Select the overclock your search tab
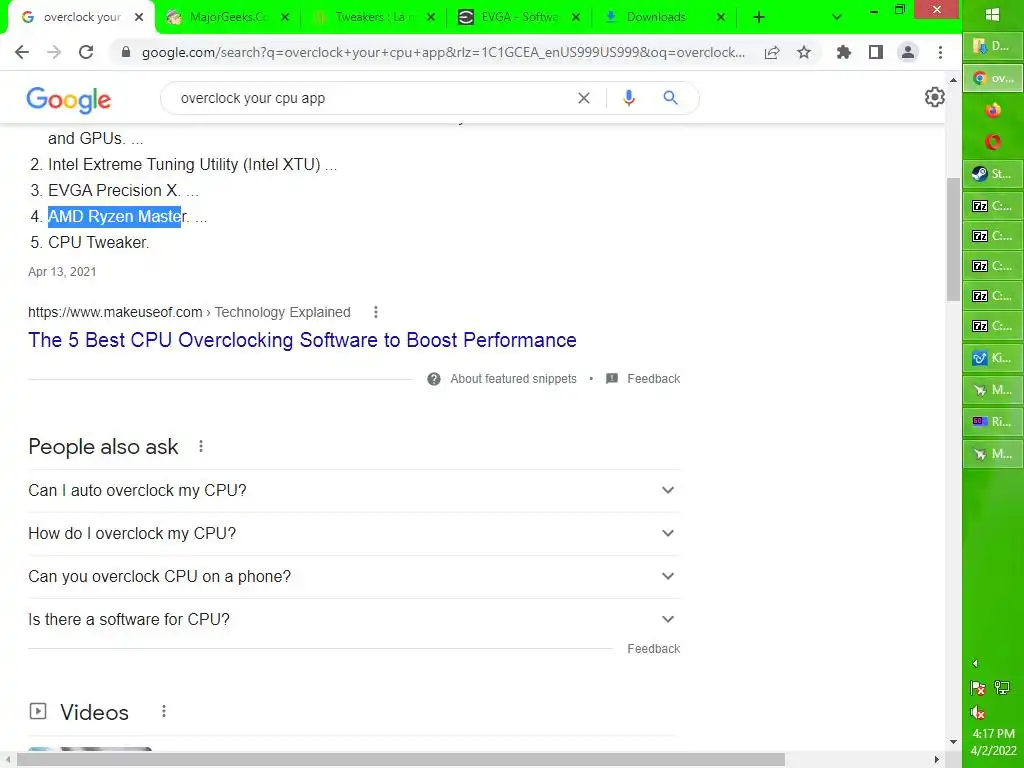This screenshot has height=768, width=1024. pyautogui.click(x=81, y=17)
